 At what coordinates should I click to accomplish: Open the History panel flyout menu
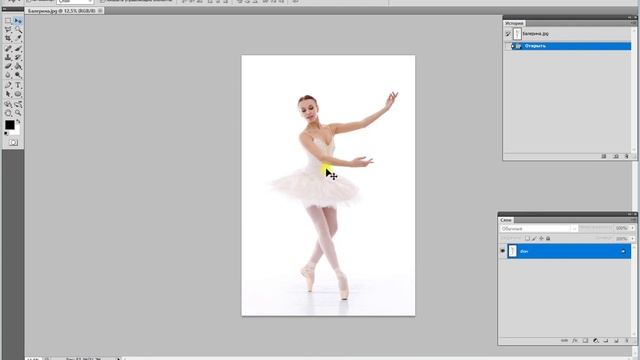(x=633, y=23)
